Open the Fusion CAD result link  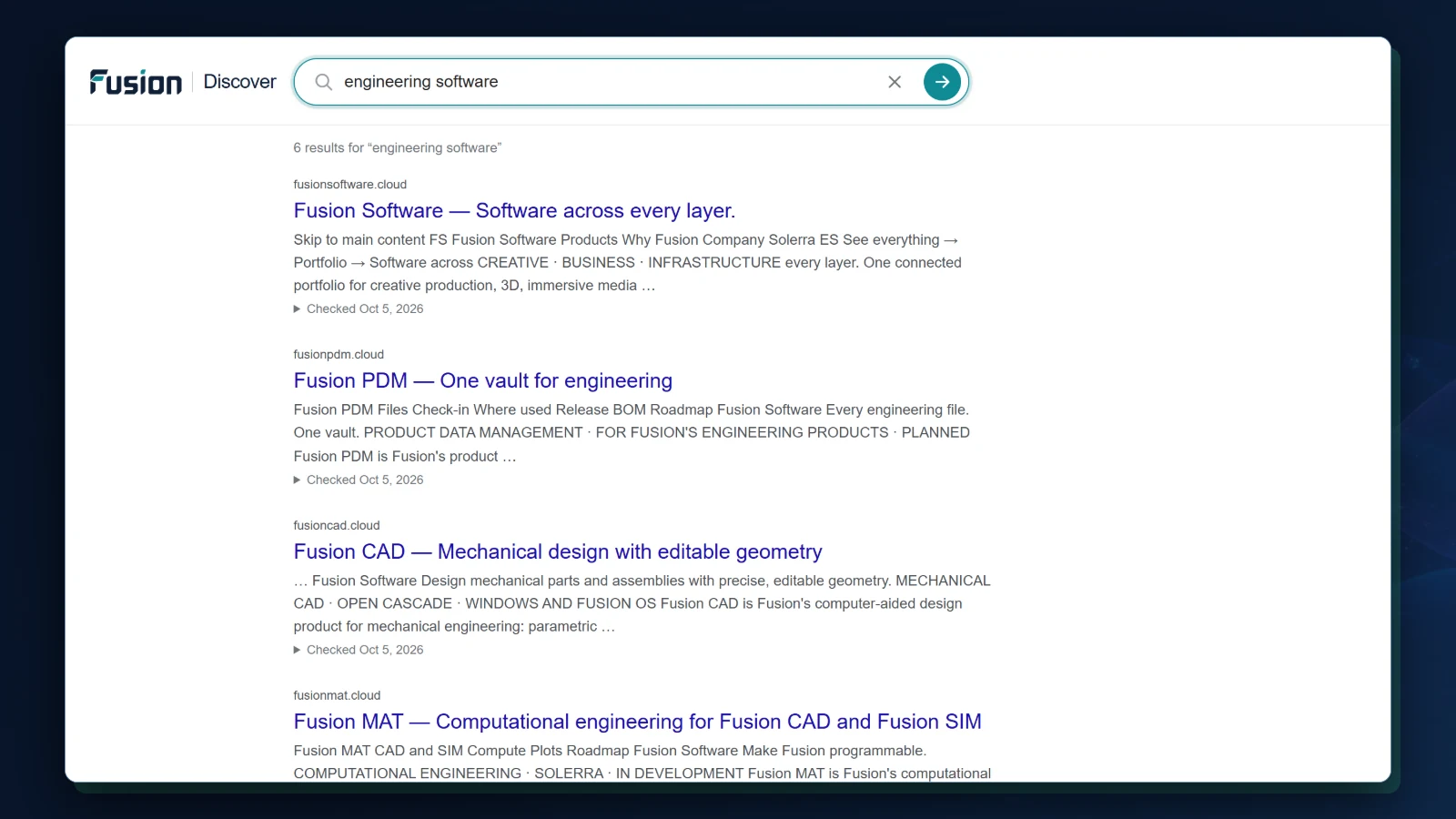(x=558, y=552)
